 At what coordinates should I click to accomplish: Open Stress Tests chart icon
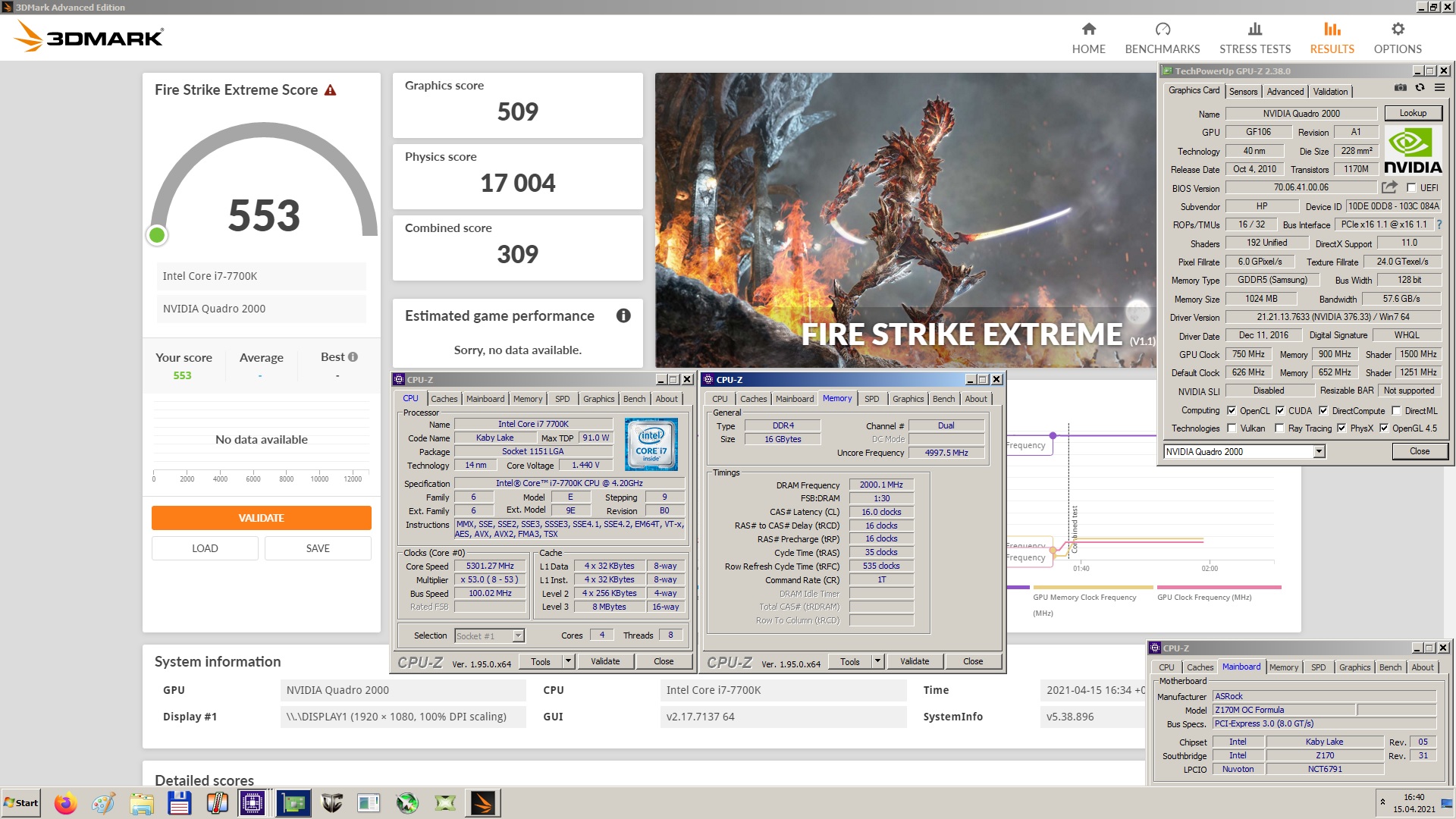[1255, 29]
